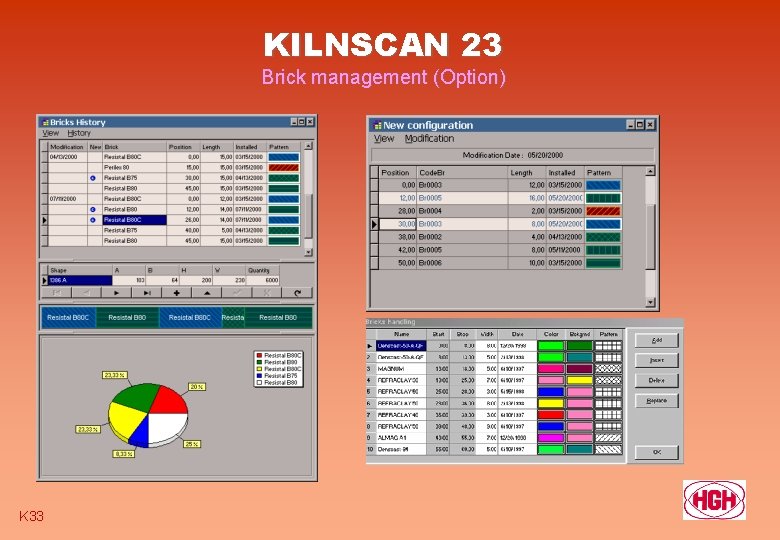The image size is (780, 540).
Task: Click the New configuration title bar icon
Action: [x=377, y=125]
